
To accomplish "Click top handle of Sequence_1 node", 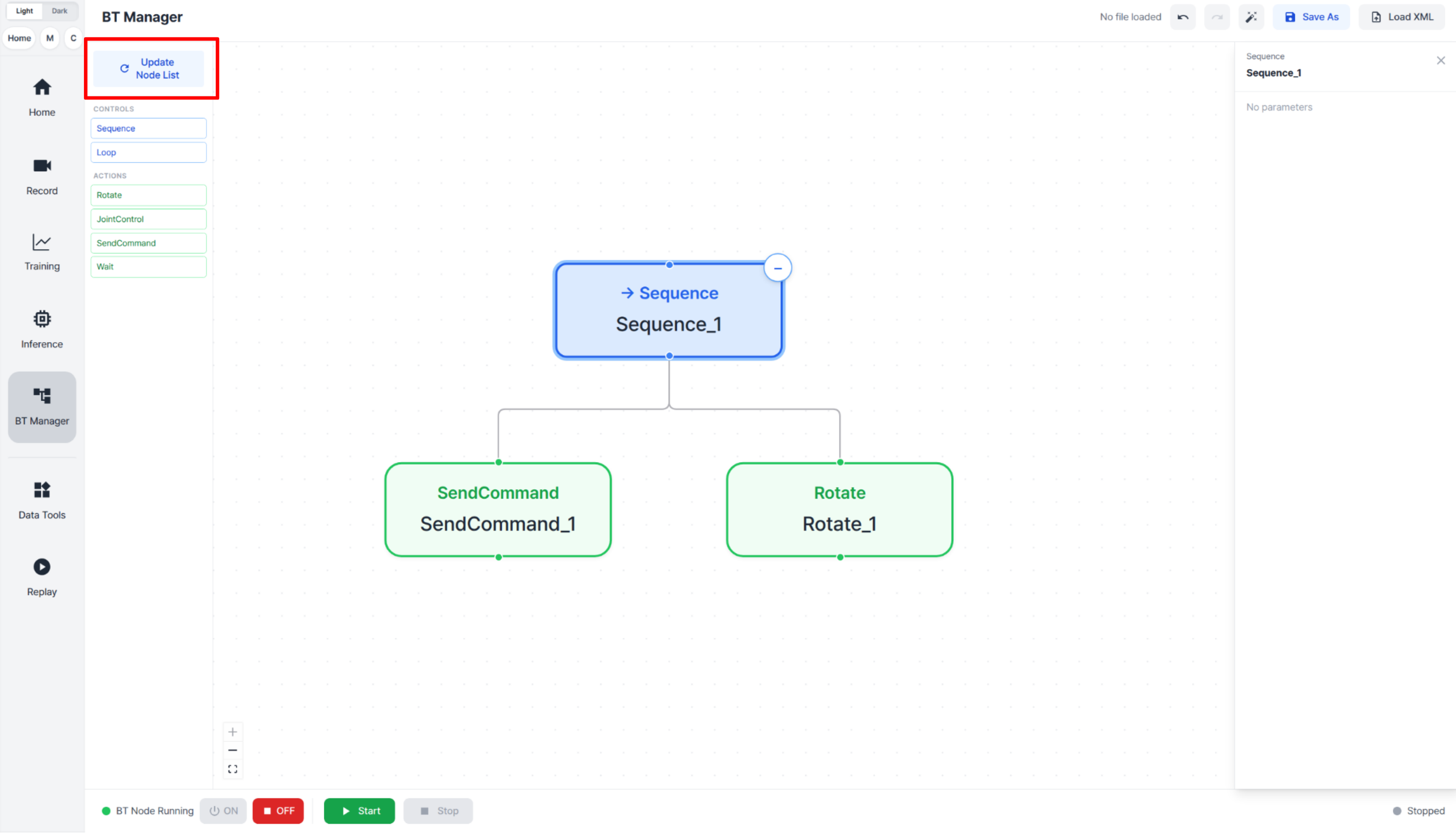I will (x=669, y=264).
